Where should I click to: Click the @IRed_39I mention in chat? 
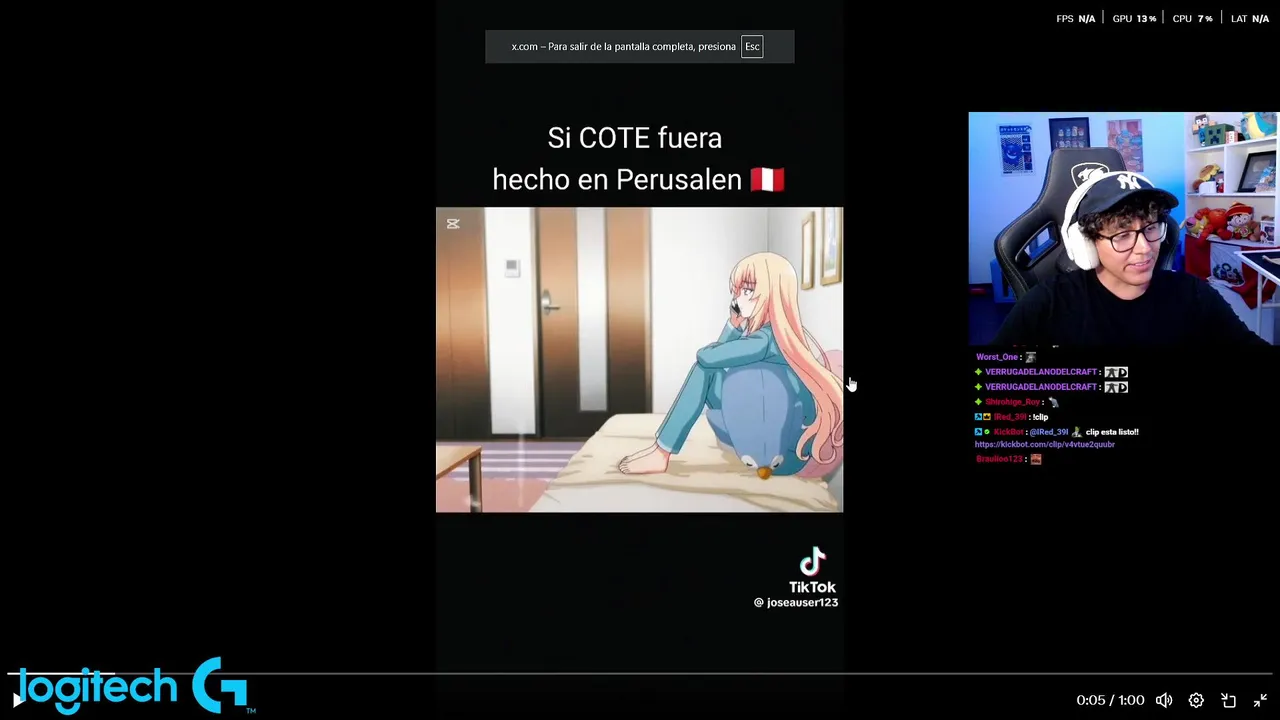[1049, 432]
